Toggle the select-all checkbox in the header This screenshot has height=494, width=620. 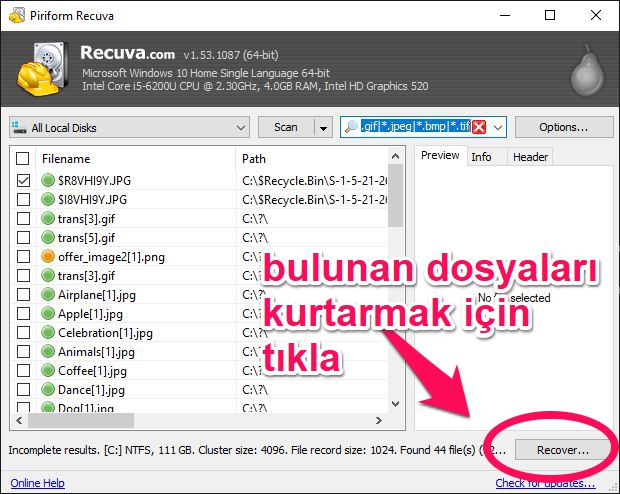(23, 159)
